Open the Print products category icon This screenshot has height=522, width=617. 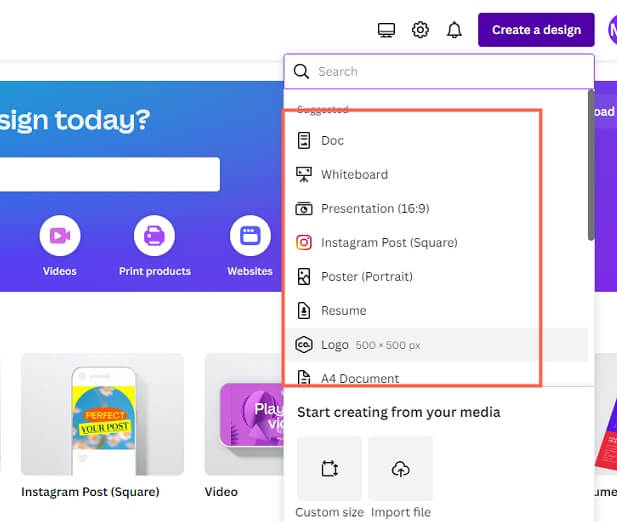[x=154, y=235]
